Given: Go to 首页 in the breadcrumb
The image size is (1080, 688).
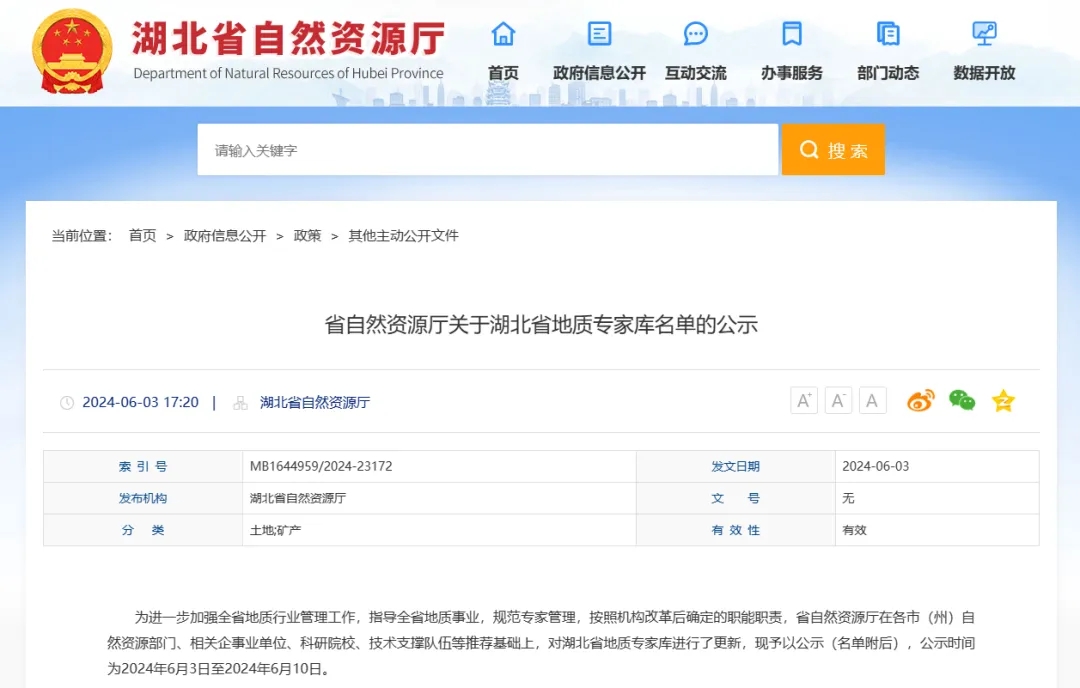Looking at the screenshot, I should [142, 236].
